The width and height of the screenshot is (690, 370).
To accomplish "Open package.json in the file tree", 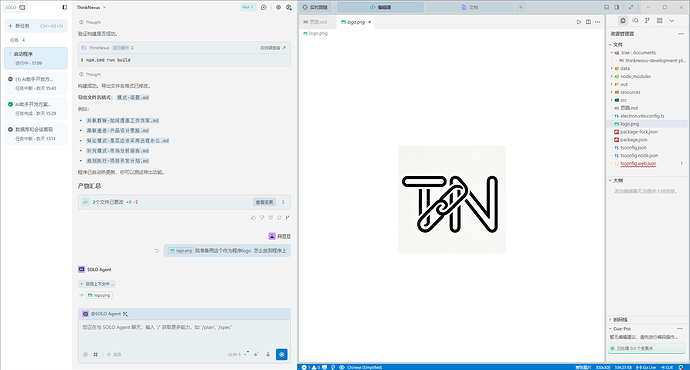I will tap(634, 140).
